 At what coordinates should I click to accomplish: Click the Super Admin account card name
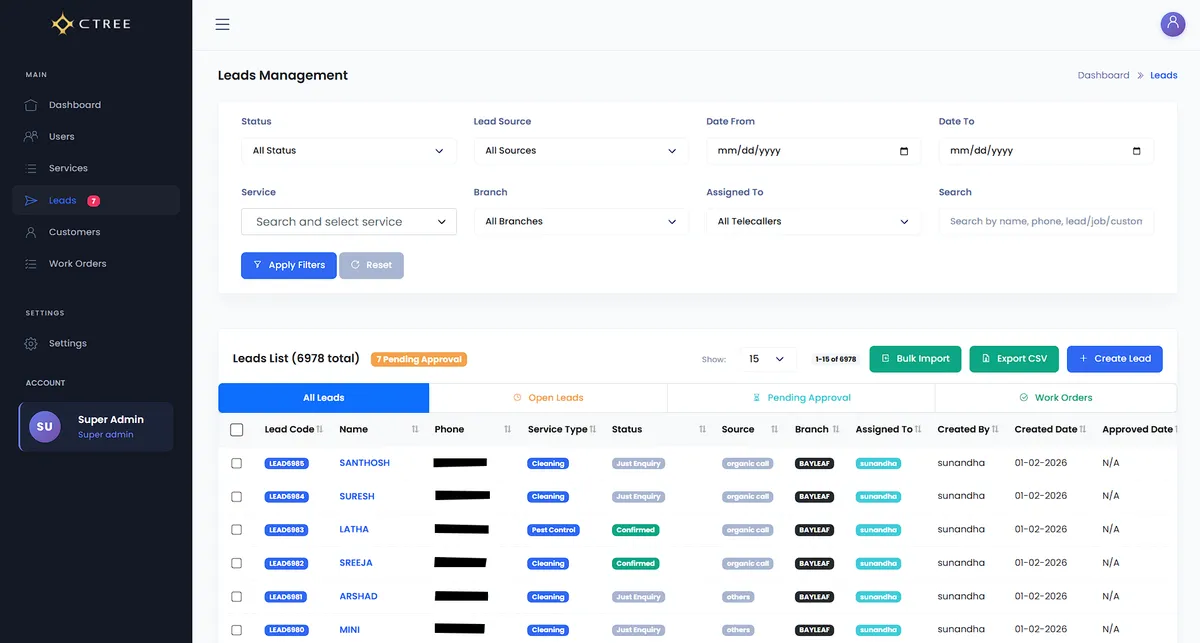111,420
